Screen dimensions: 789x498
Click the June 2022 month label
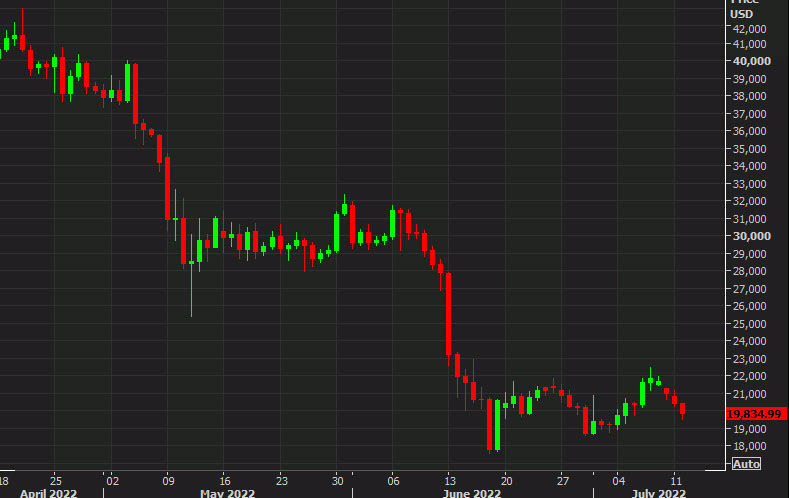473,491
